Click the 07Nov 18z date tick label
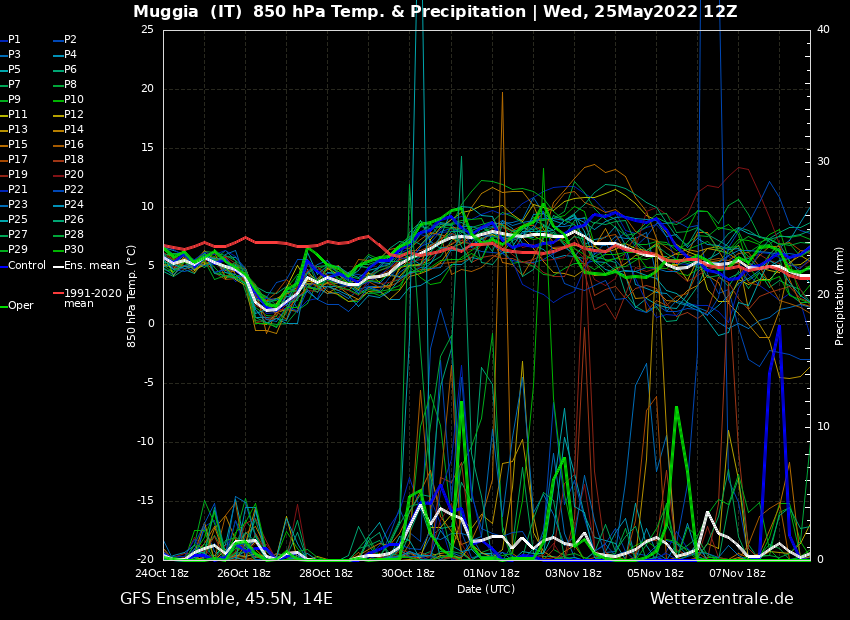 [x=737, y=574]
